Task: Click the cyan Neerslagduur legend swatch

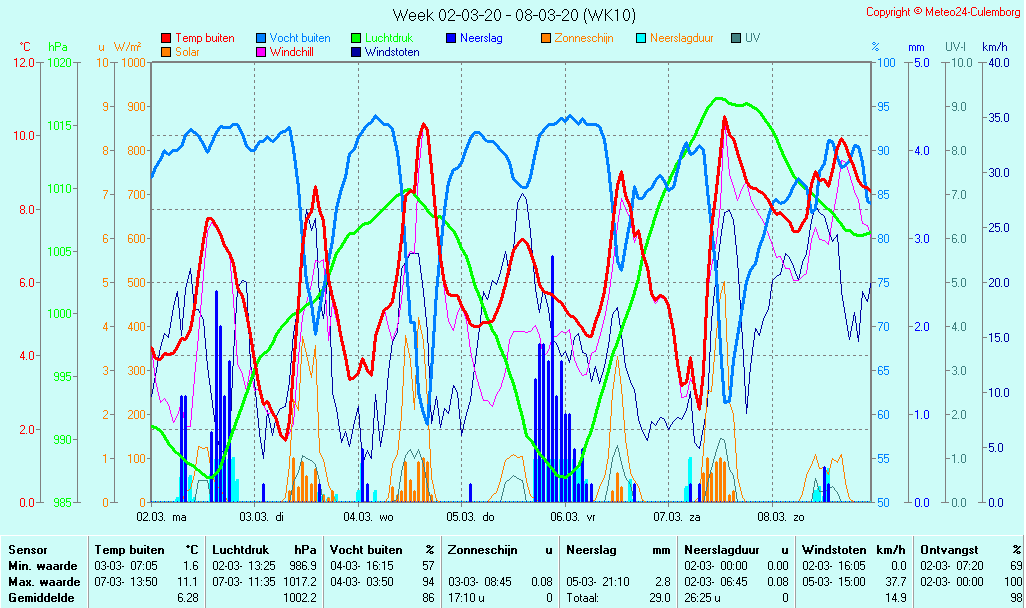Action: 641,38
